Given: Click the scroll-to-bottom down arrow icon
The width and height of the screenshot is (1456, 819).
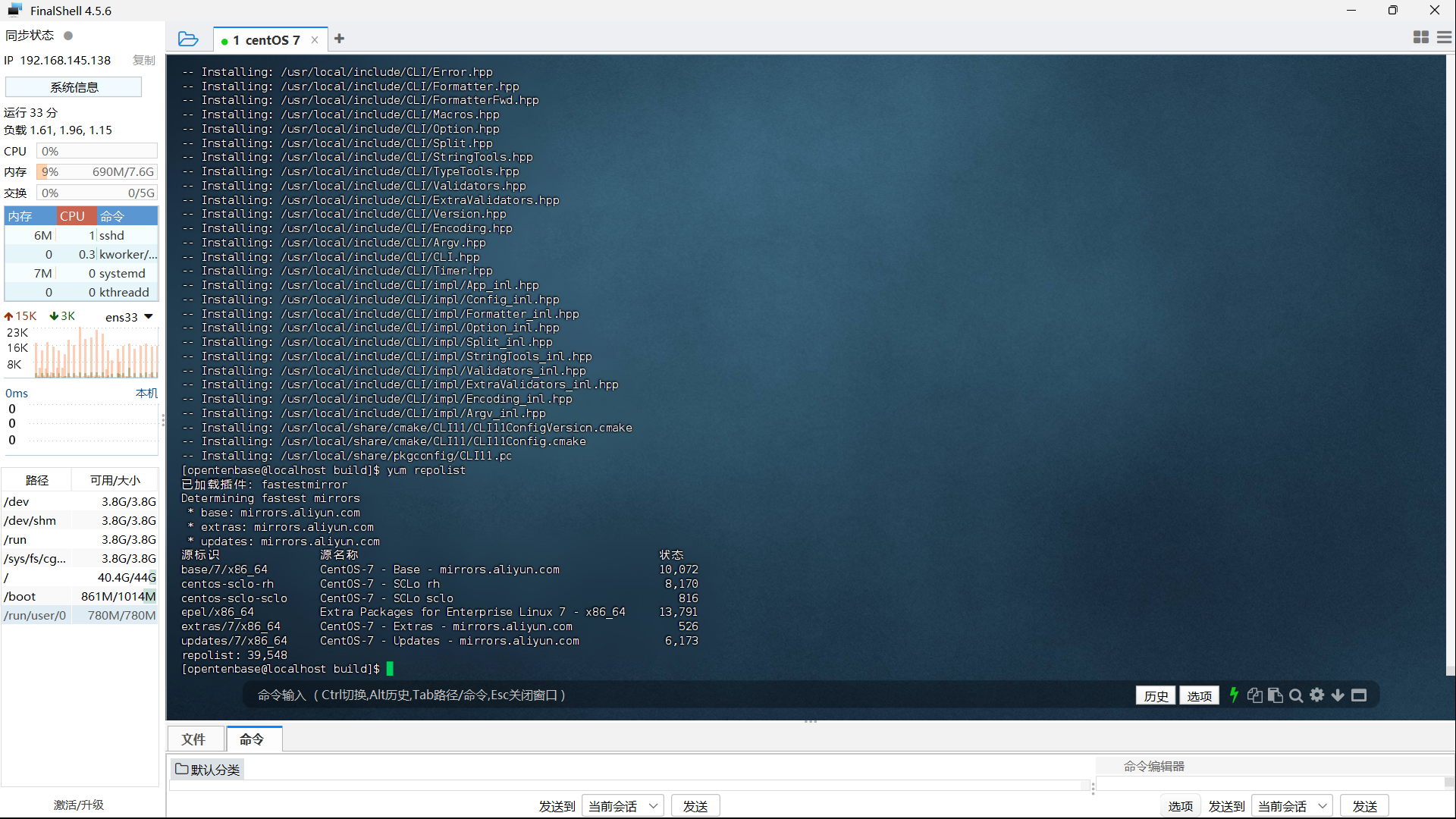Looking at the screenshot, I should point(1338,695).
